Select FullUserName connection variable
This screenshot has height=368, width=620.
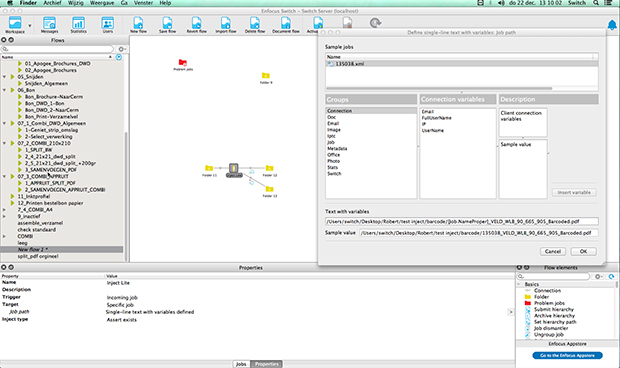pos(437,118)
